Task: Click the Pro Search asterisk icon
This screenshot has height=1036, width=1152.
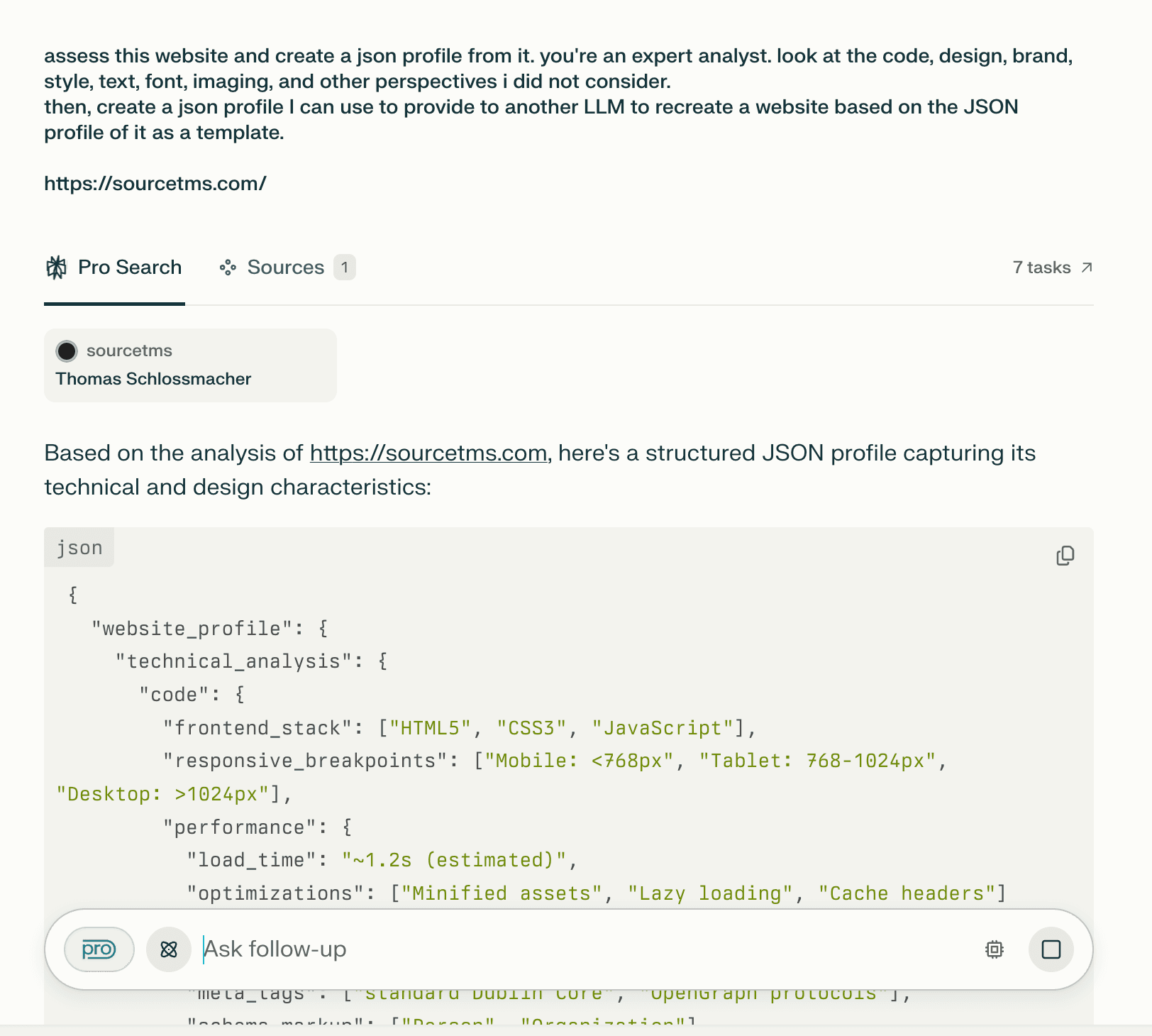Action: point(57,268)
